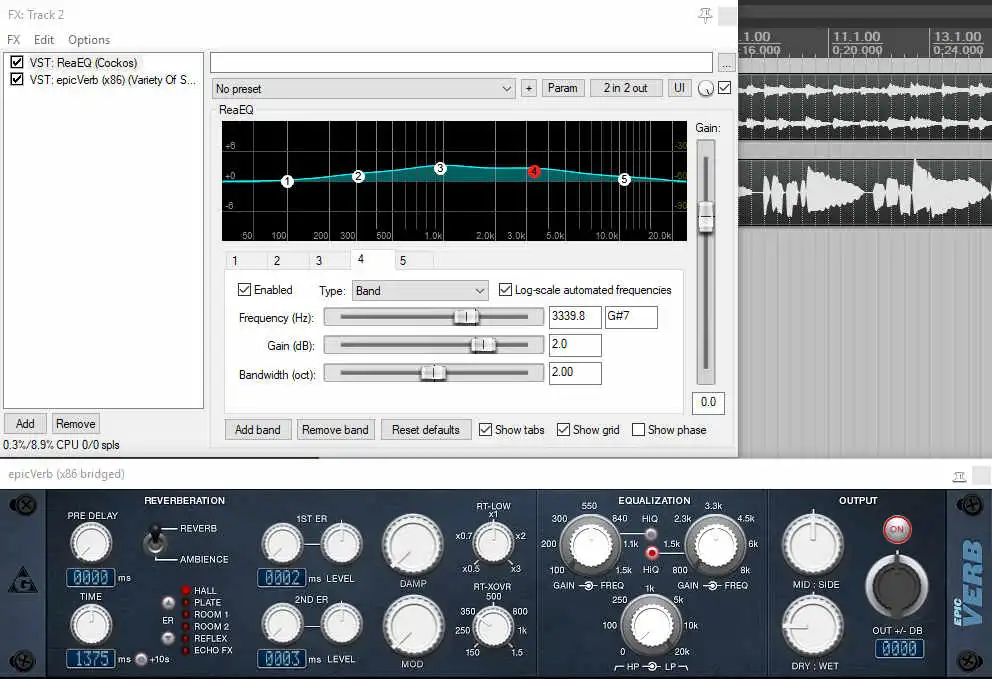Open the FX menu
Viewport: 992px width, 679px height.
tap(14, 40)
